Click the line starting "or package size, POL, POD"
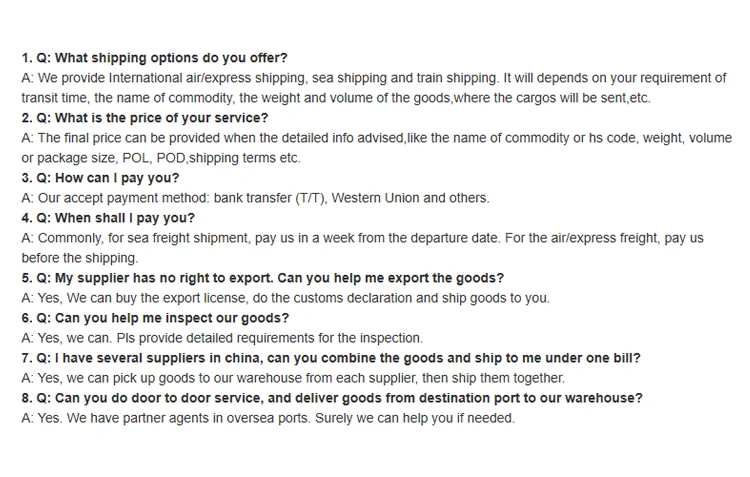 pos(160,158)
